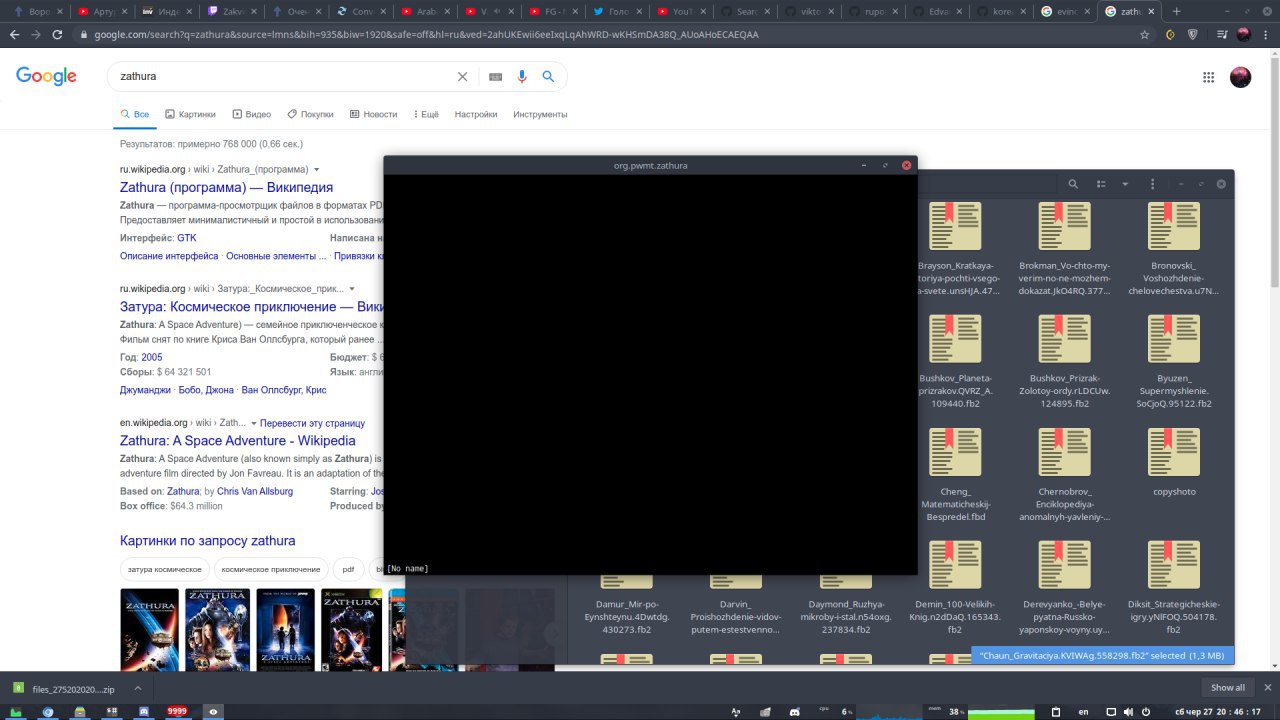Open the 2005 year link
Viewport: 1280px width, 720px height.
pos(152,357)
